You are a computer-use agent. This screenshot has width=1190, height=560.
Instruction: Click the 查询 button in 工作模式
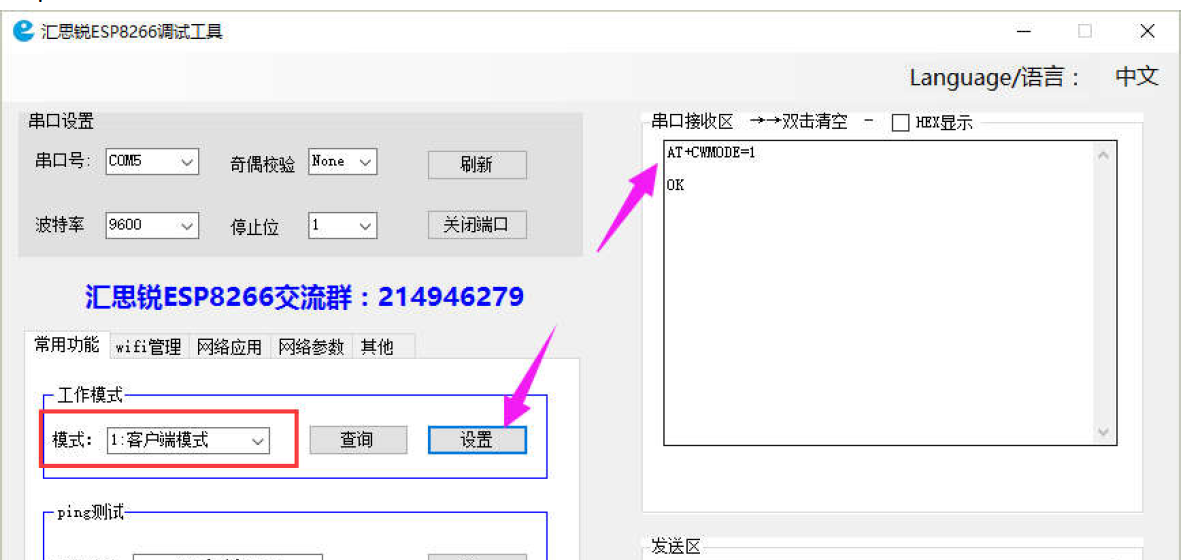(357, 440)
